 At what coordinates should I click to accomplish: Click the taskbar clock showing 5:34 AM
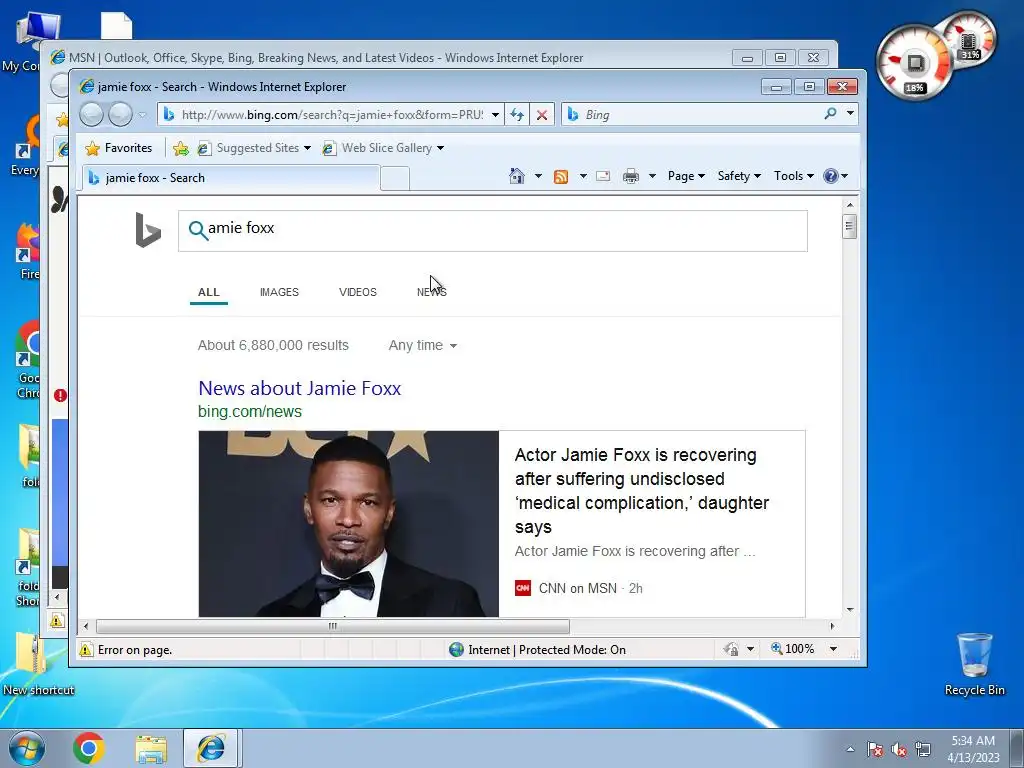[x=973, y=749]
